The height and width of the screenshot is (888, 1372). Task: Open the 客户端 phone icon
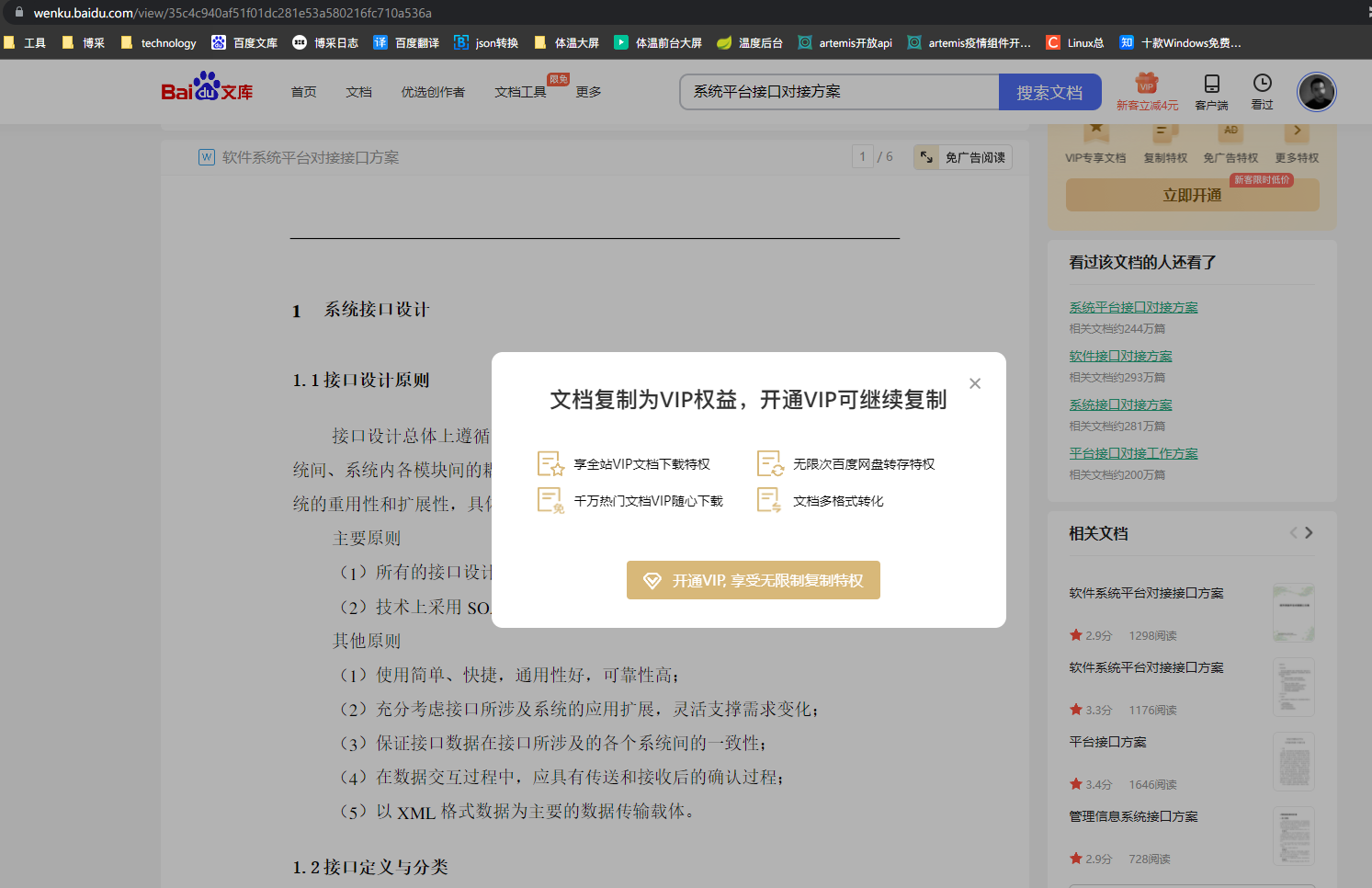point(1211,92)
